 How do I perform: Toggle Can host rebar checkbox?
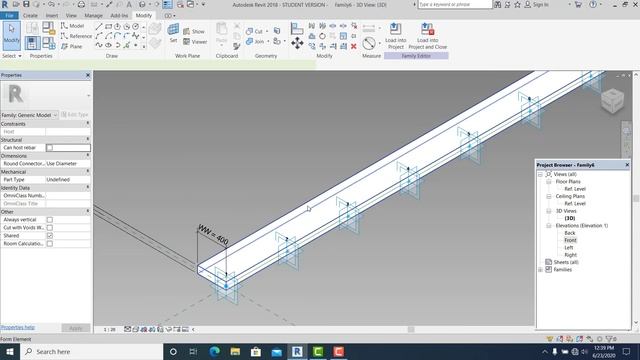click(x=50, y=148)
